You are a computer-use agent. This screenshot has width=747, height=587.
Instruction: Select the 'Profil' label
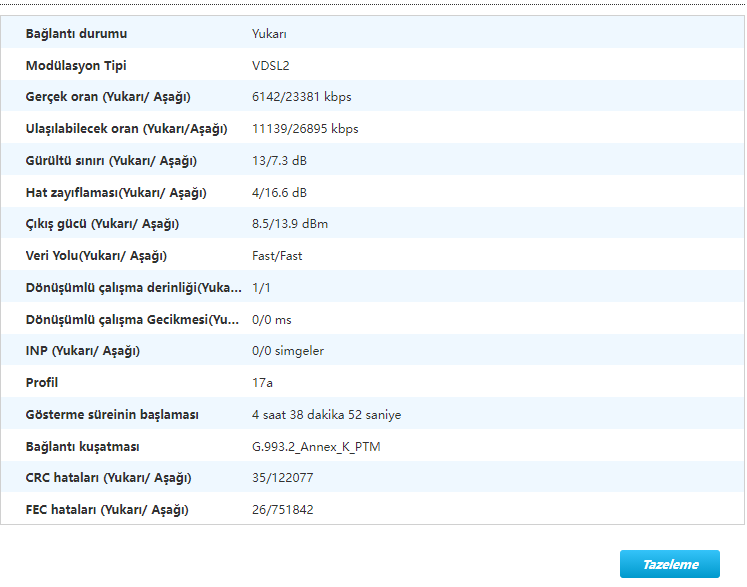[x=41, y=383]
